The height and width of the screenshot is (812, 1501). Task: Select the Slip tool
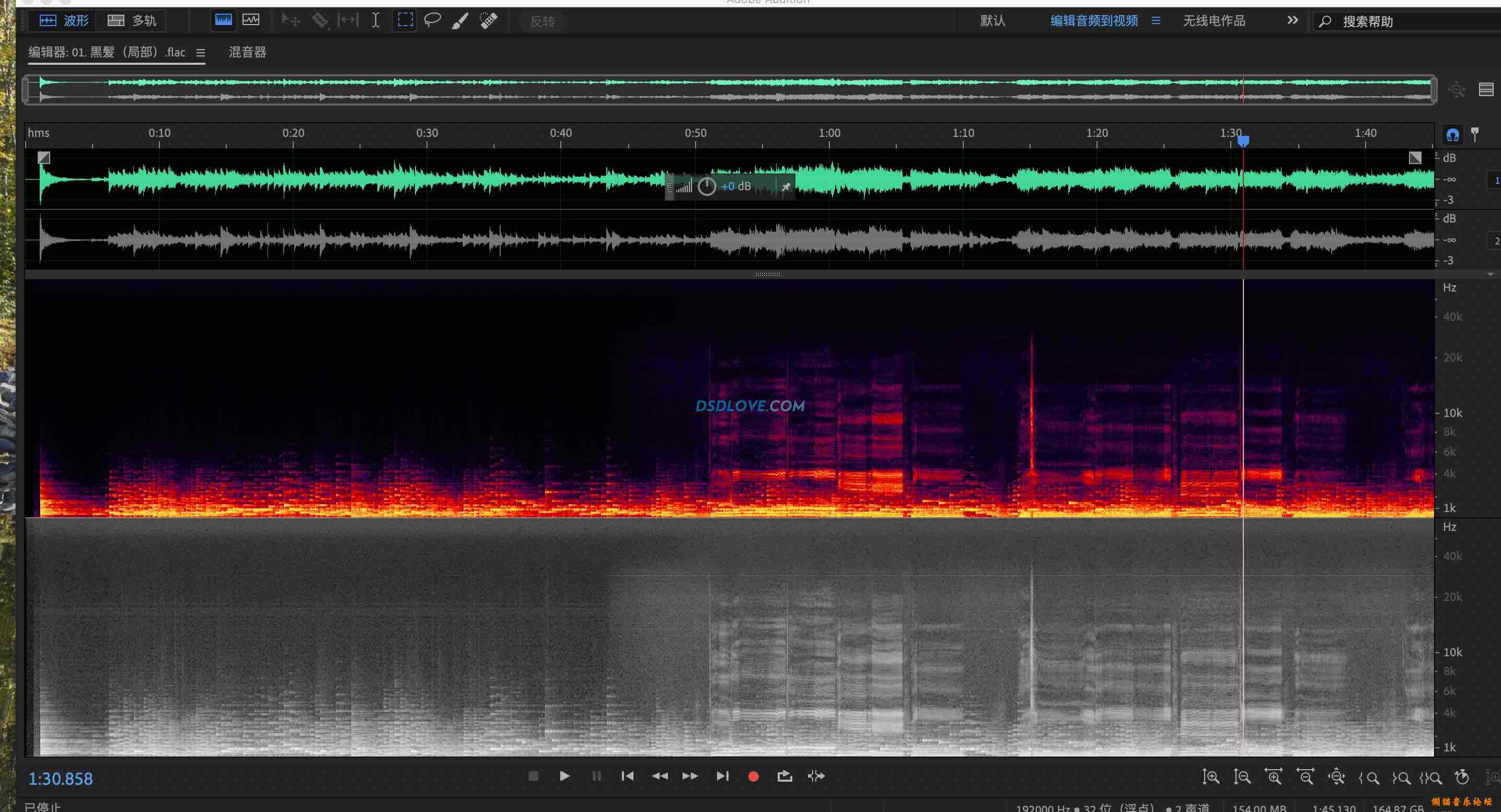(x=348, y=20)
